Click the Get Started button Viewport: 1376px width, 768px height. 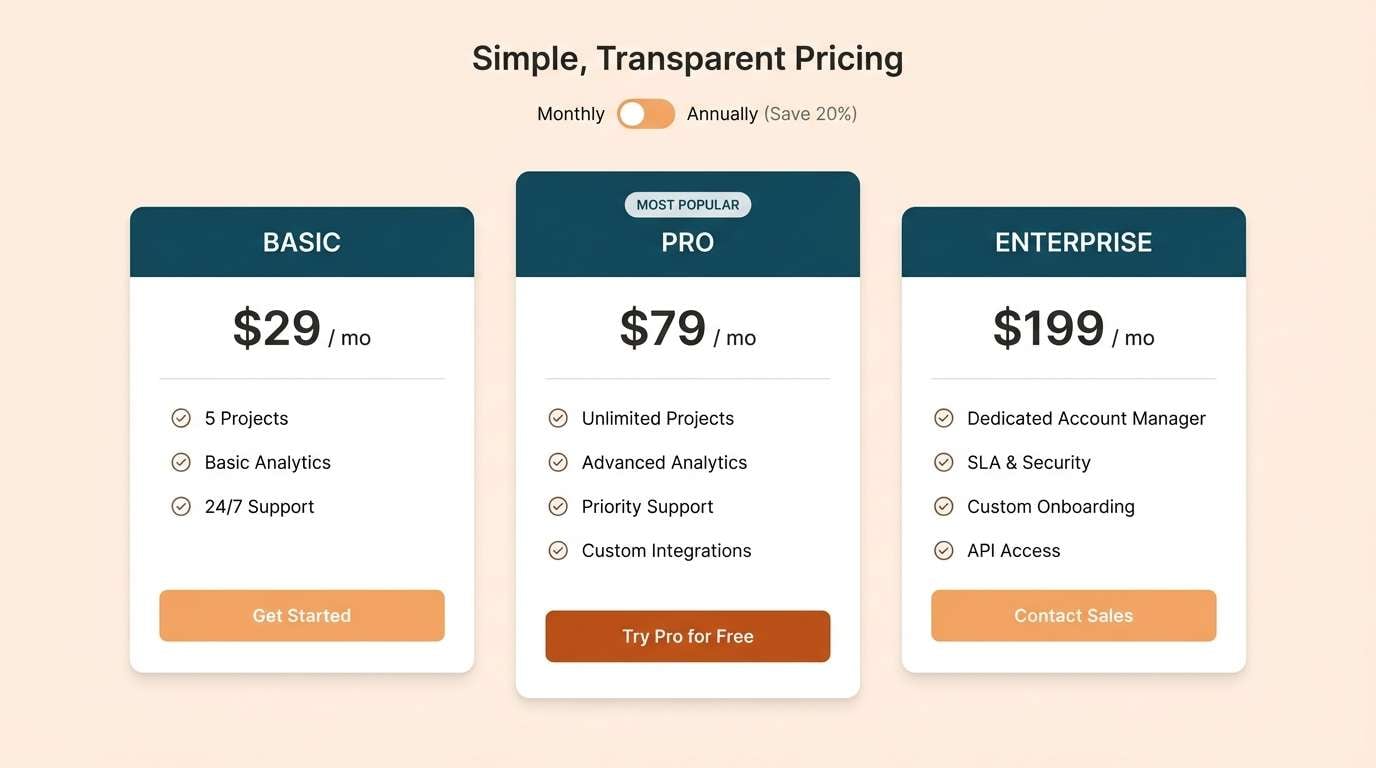pos(301,615)
